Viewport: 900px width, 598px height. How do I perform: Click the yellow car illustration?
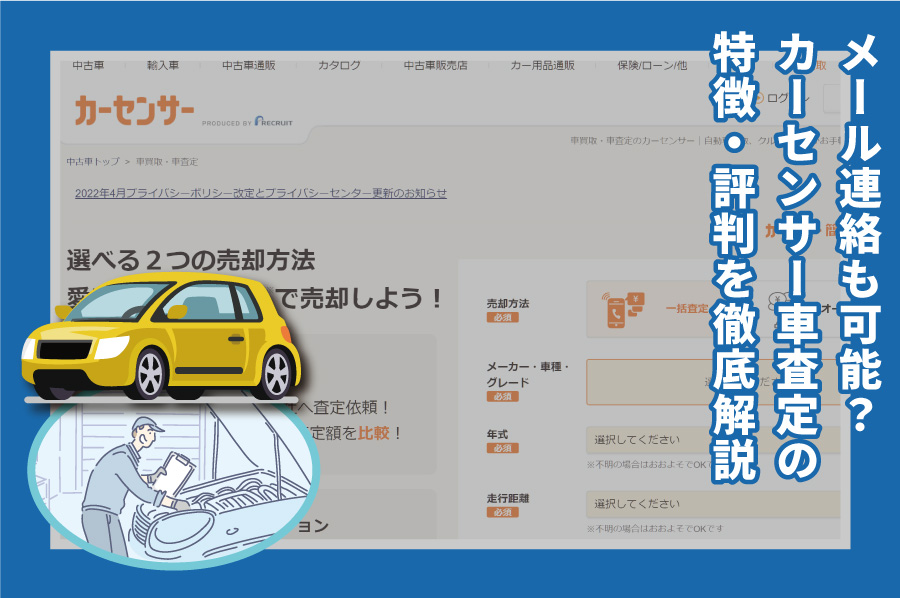(x=161, y=337)
